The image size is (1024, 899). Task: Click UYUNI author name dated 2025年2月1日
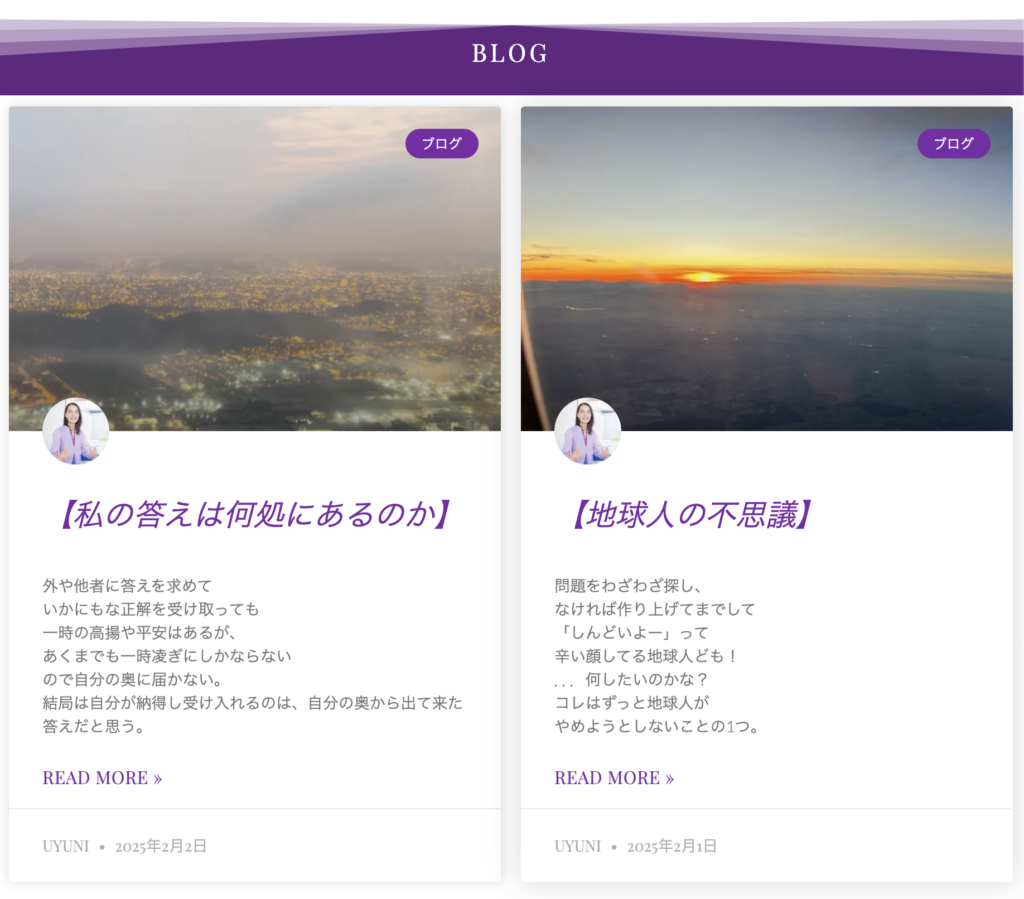coord(578,846)
